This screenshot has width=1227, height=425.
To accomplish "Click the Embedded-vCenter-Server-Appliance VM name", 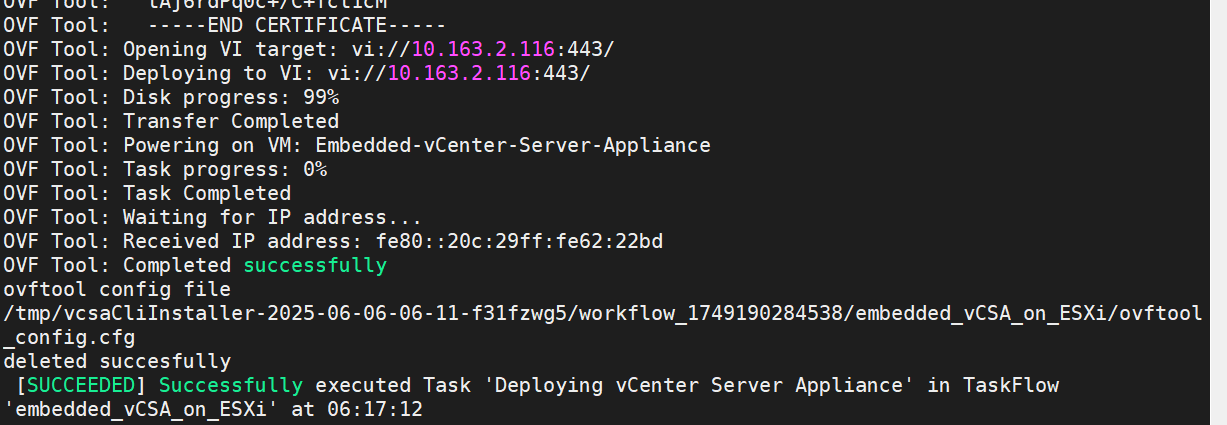I will (513, 145).
